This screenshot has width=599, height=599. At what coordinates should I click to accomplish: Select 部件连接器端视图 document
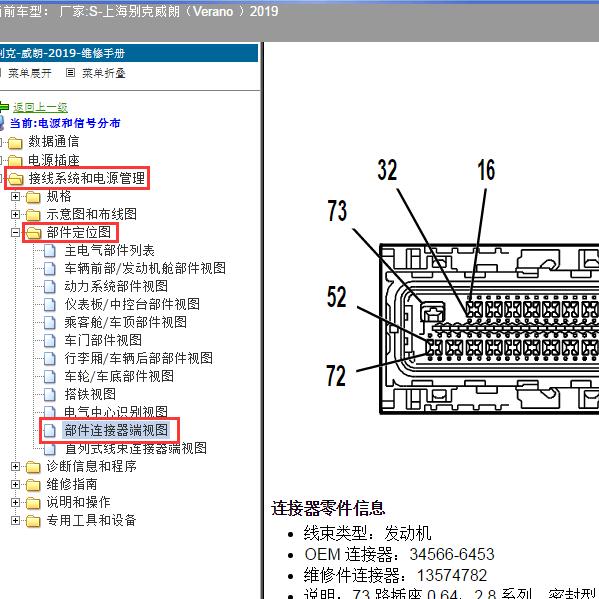coord(116,430)
